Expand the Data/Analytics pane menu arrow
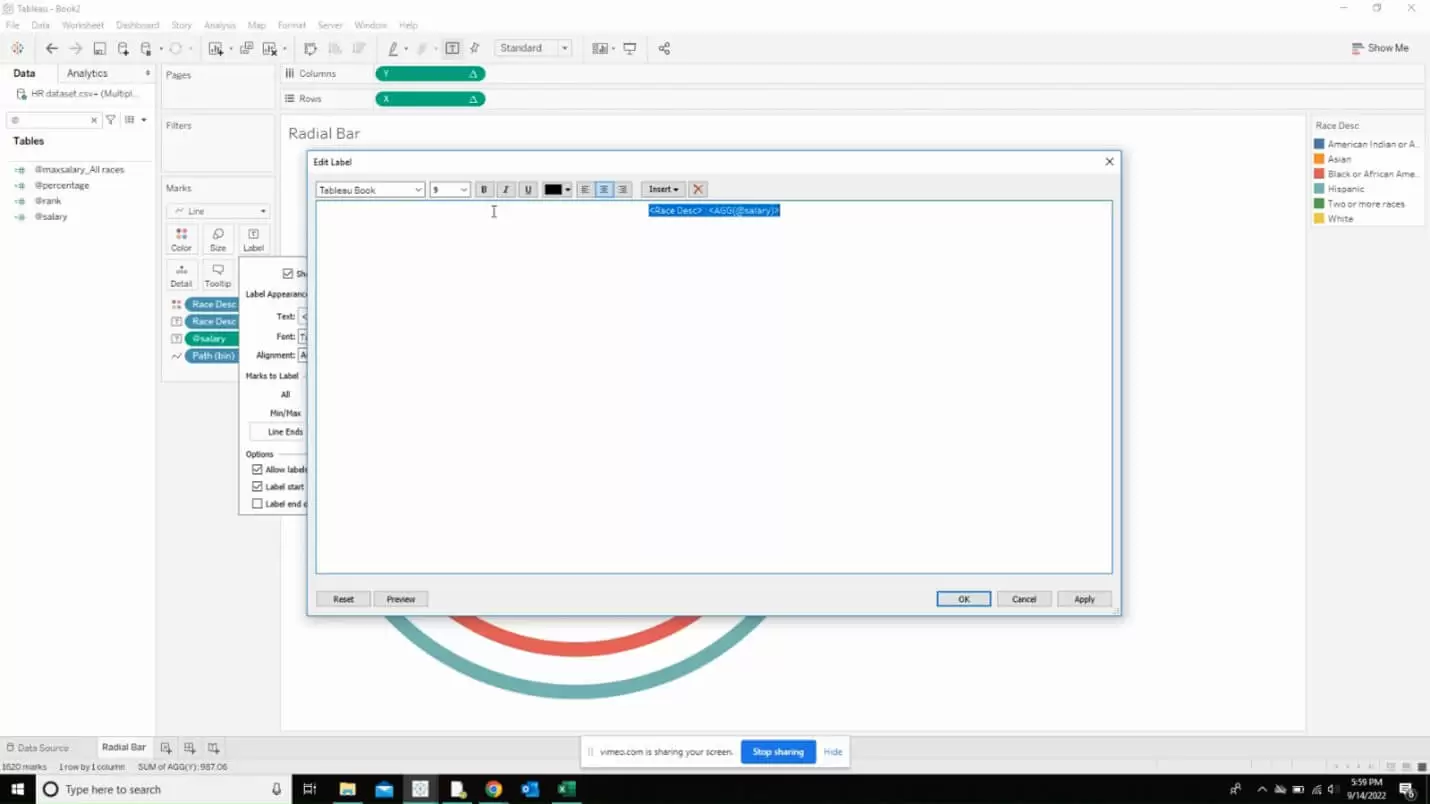The height and width of the screenshot is (804, 1430). coord(148,74)
